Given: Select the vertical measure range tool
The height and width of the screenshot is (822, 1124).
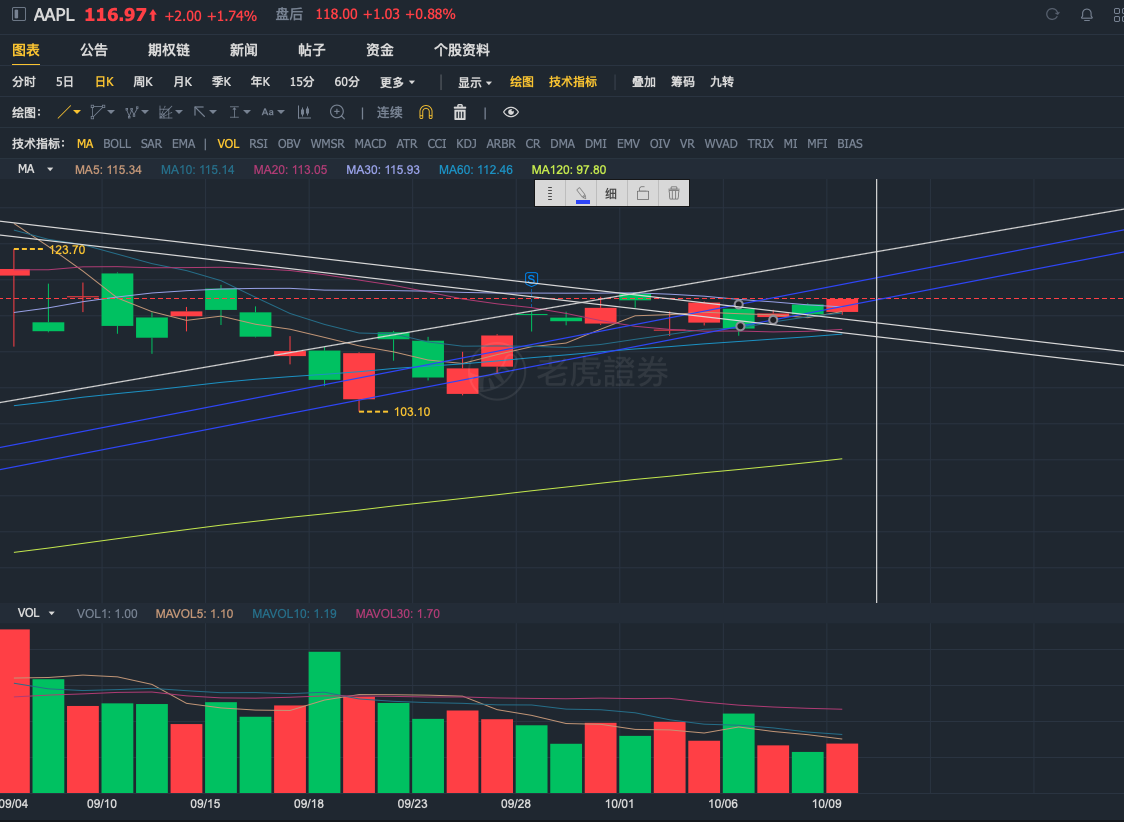Looking at the screenshot, I should 234,113.
